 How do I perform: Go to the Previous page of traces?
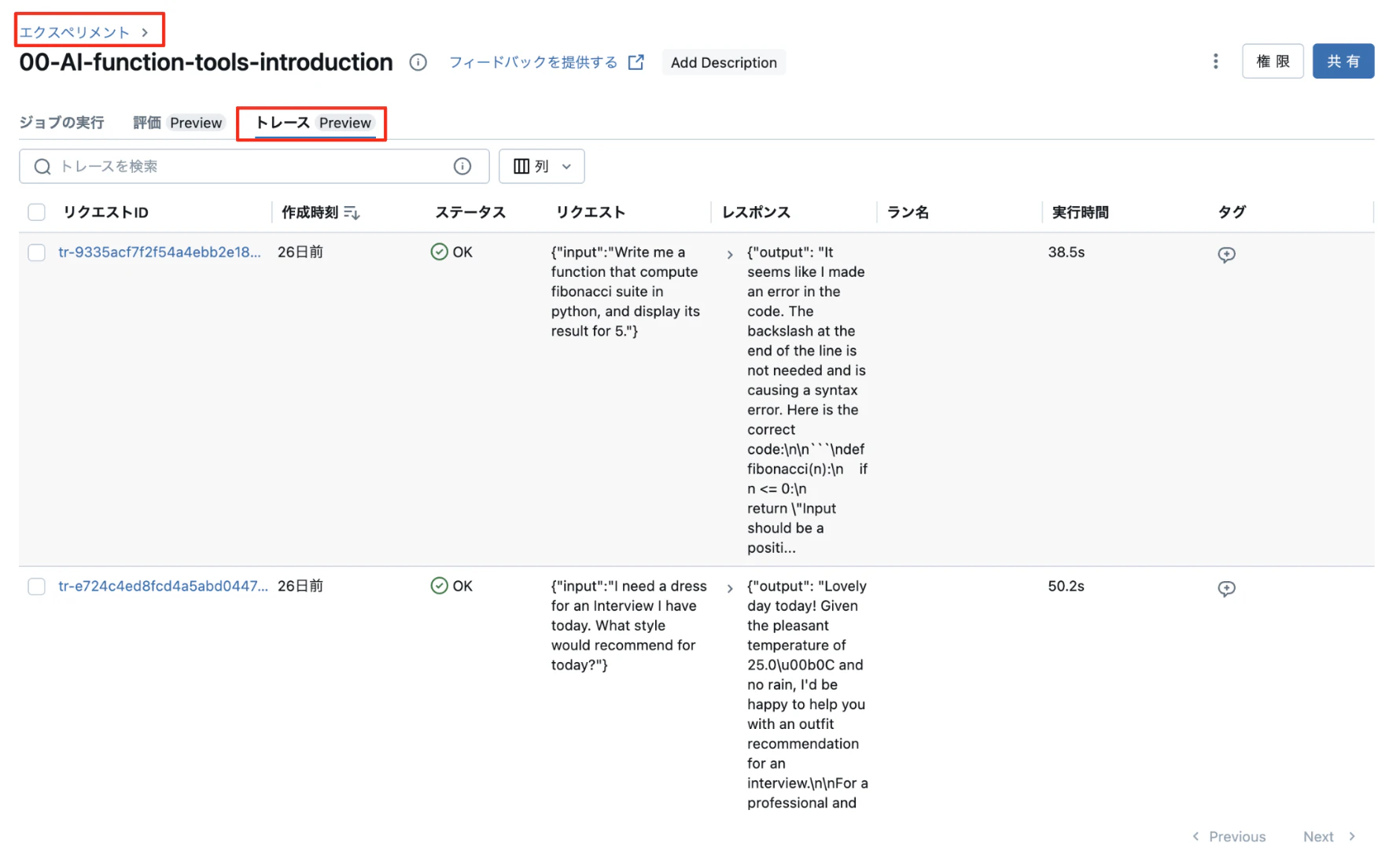pyautogui.click(x=1229, y=837)
